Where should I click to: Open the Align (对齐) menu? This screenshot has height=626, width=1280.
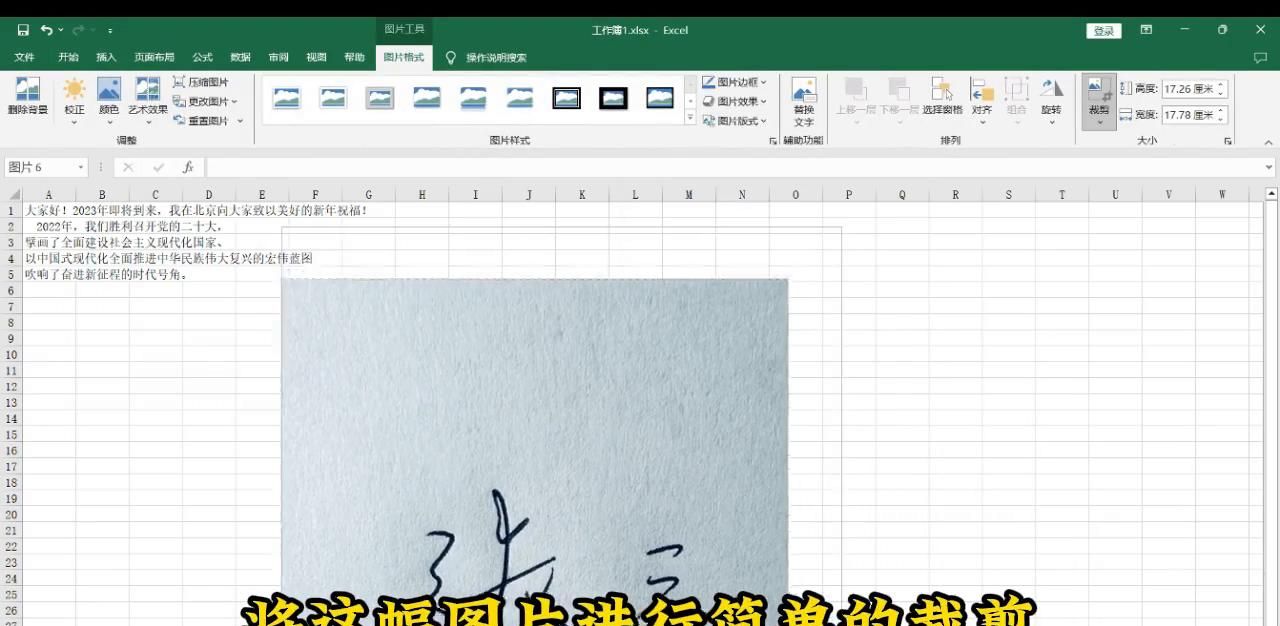(x=982, y=101)
